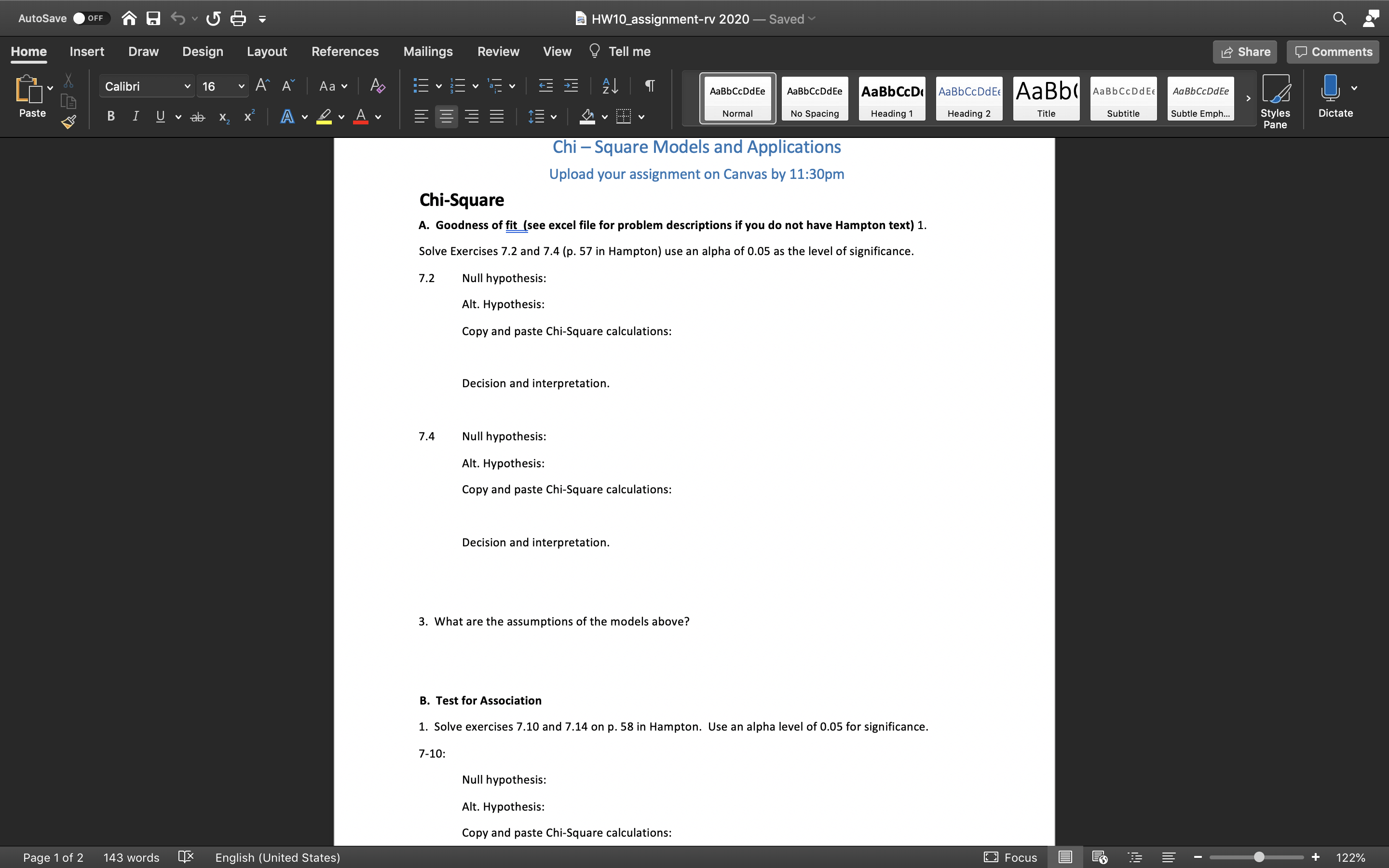This screenshot has width=1389, height=868.
Task: Toggle Underline formatting
Action: (x=161, y=117)
